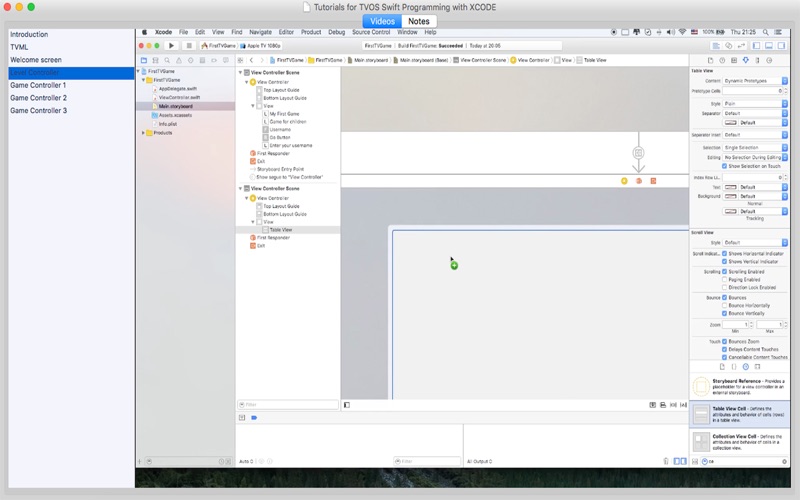Switch to the Videos tab
Image resolution: width=800 pixels, height=500 pixels.
(382, 21)
